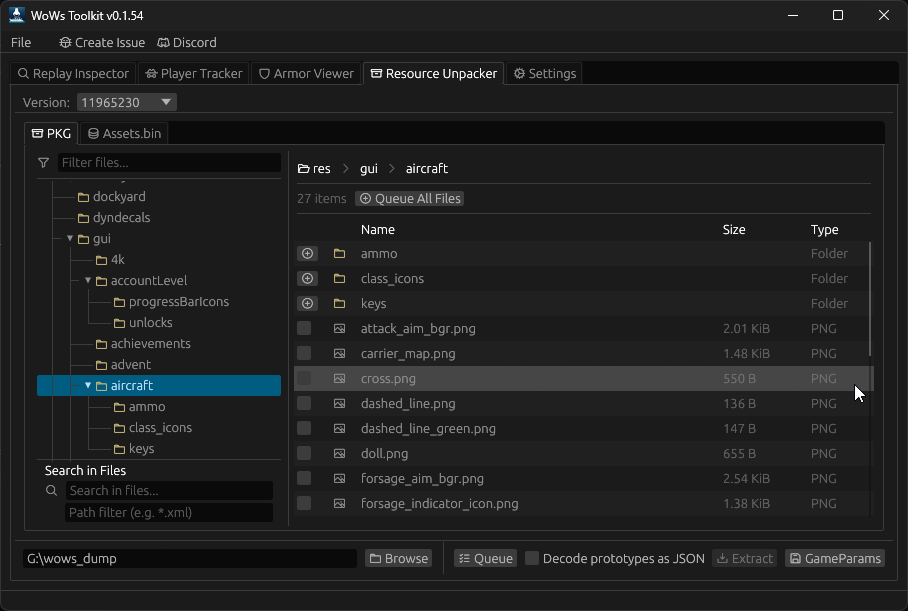Click the image icon next to cross.png
This screenshot has height=611, width=908.
click(338, 378)
